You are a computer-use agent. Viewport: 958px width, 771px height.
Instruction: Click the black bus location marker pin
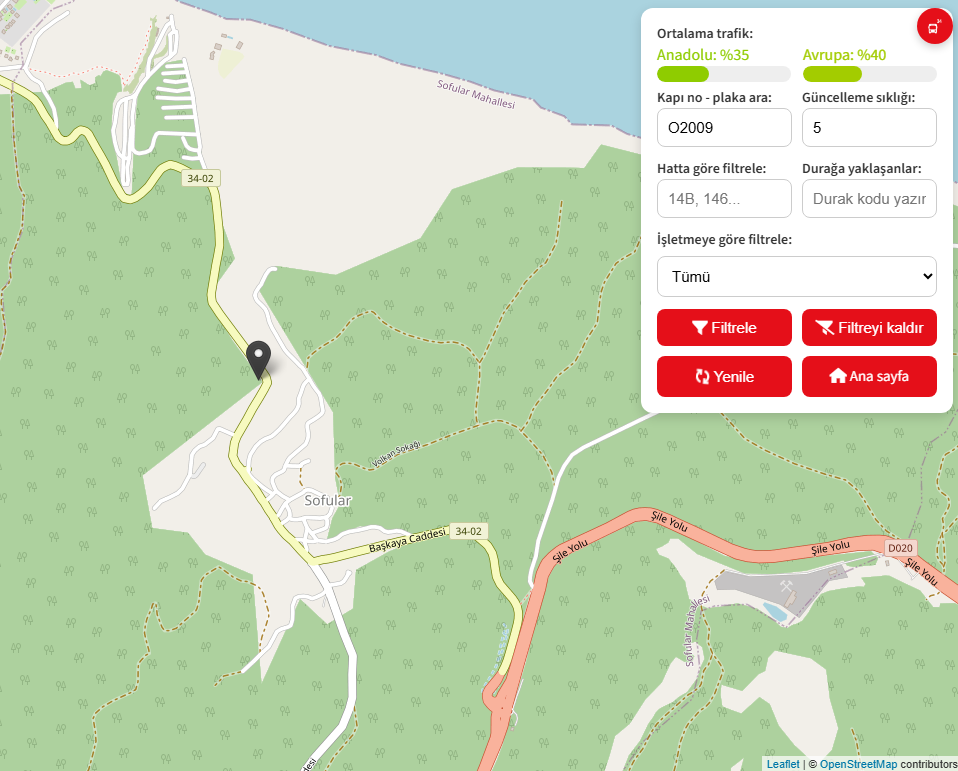point(258,360)
